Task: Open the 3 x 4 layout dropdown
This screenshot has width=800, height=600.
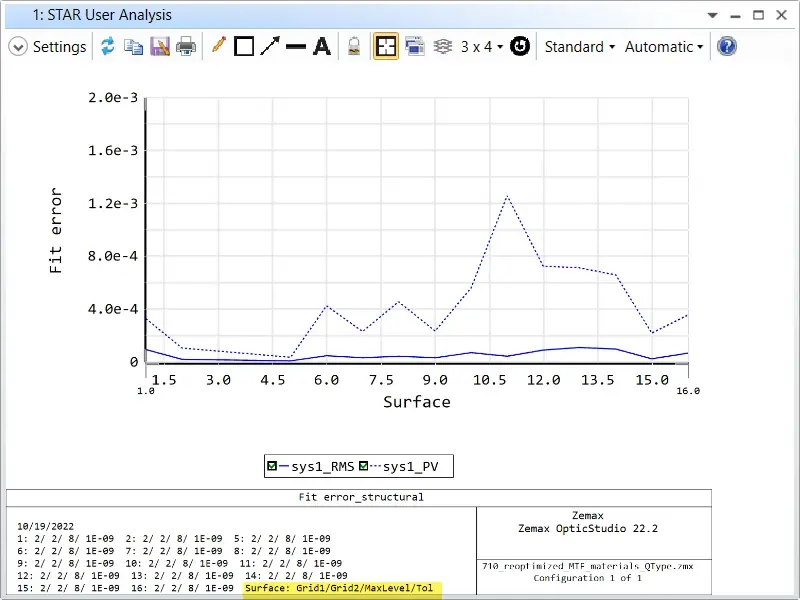Action: coord(482,47)
